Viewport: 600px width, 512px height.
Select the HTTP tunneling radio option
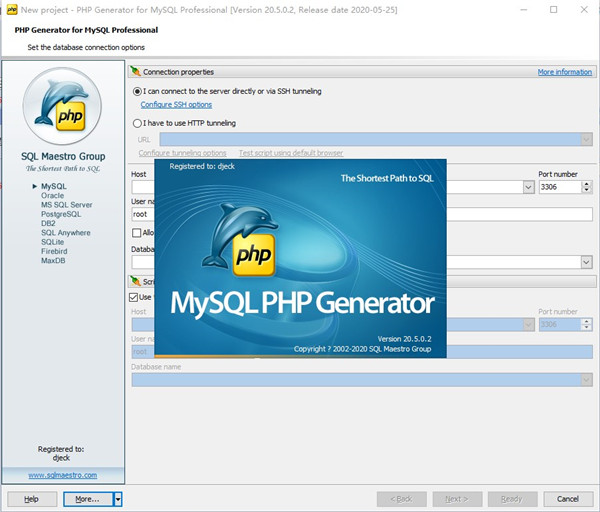137,123
